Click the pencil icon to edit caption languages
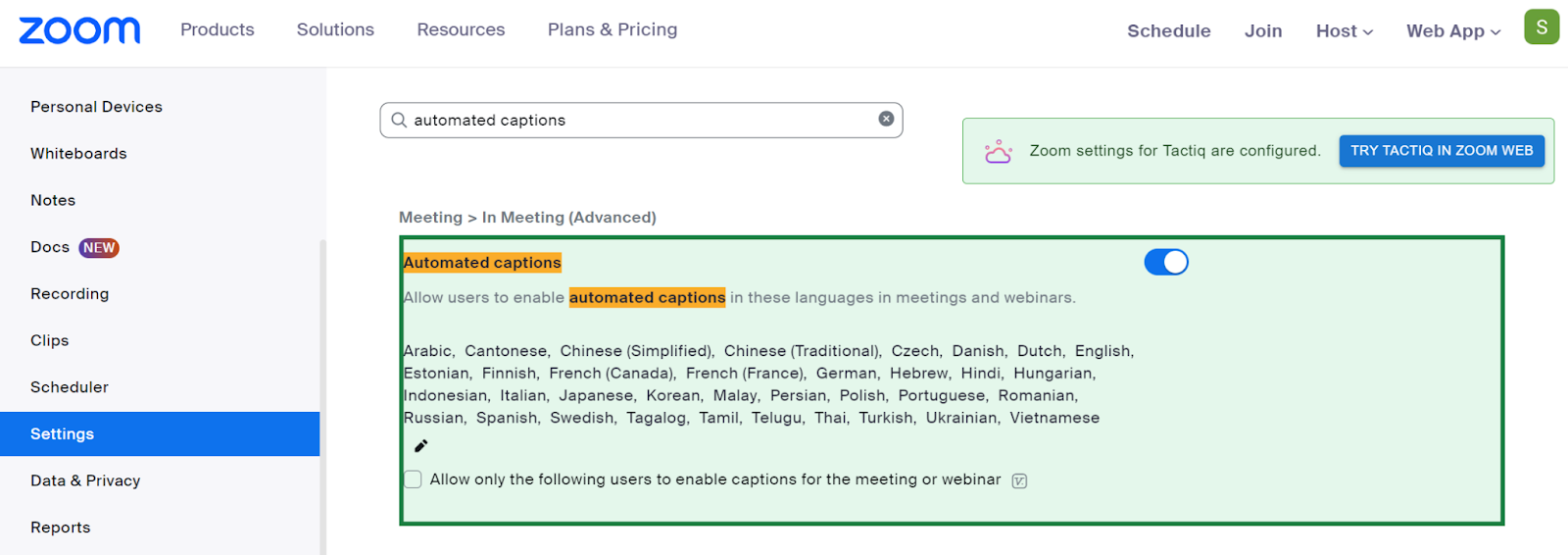 point(420,446)
